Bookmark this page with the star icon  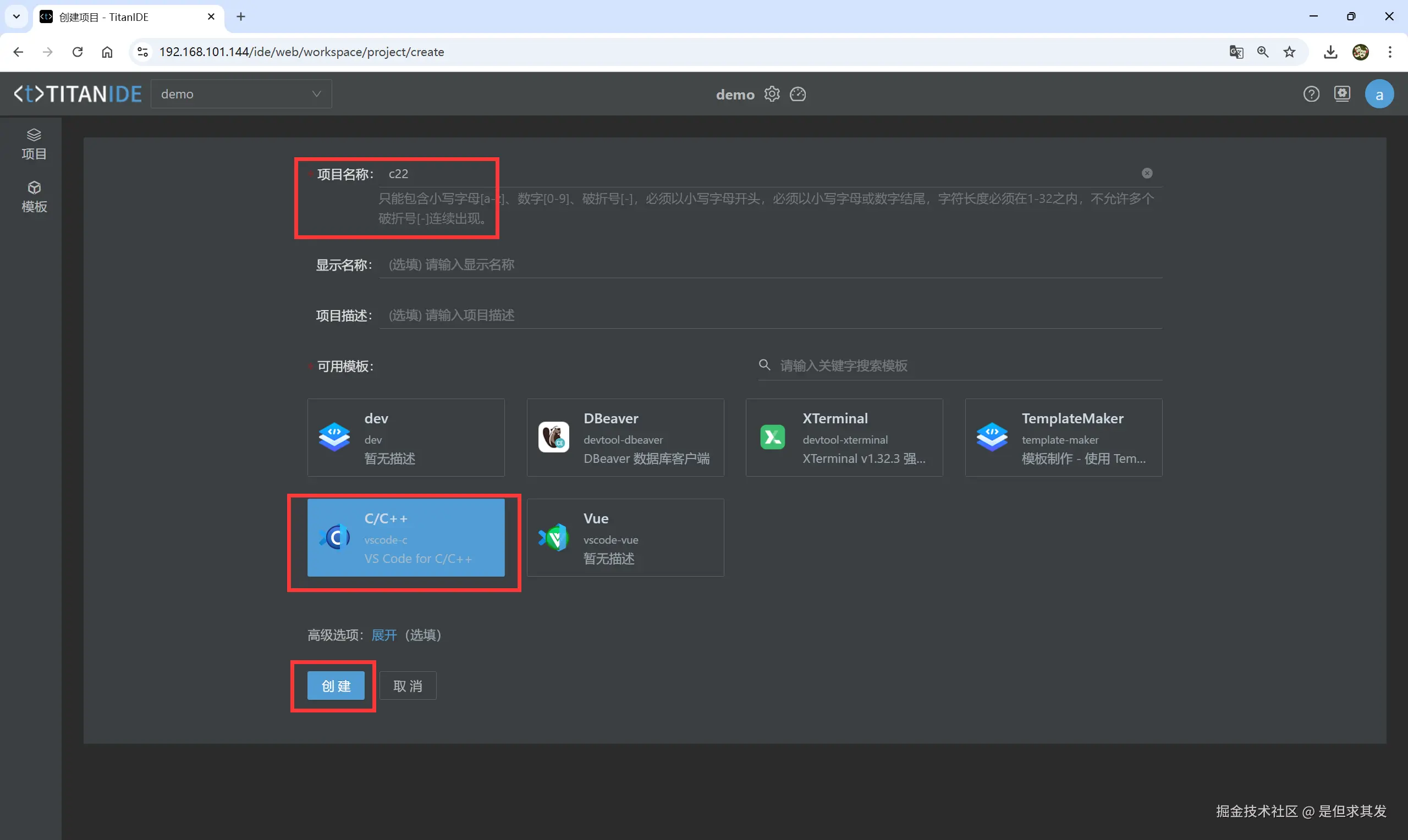tap(1289, 52)
